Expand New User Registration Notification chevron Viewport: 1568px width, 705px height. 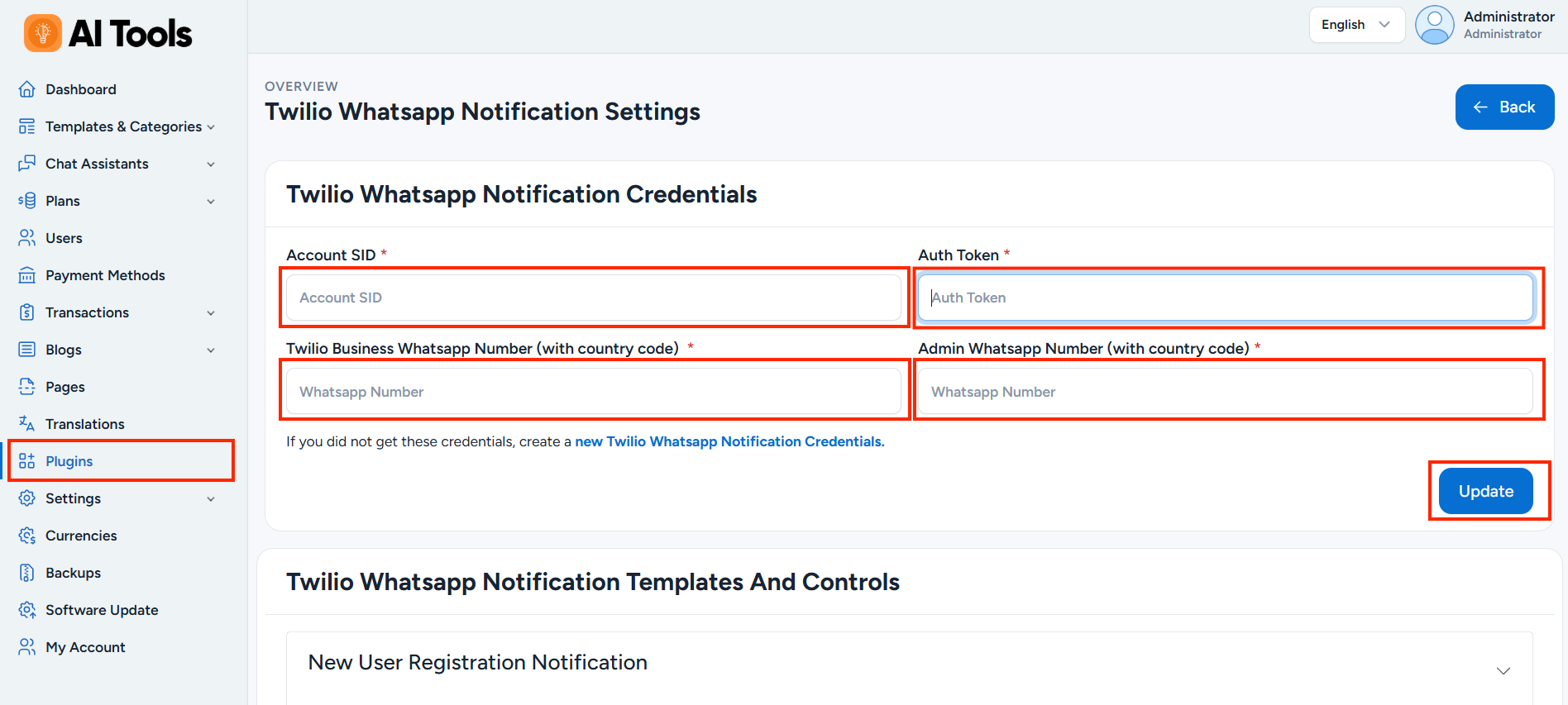point(1503,671)
